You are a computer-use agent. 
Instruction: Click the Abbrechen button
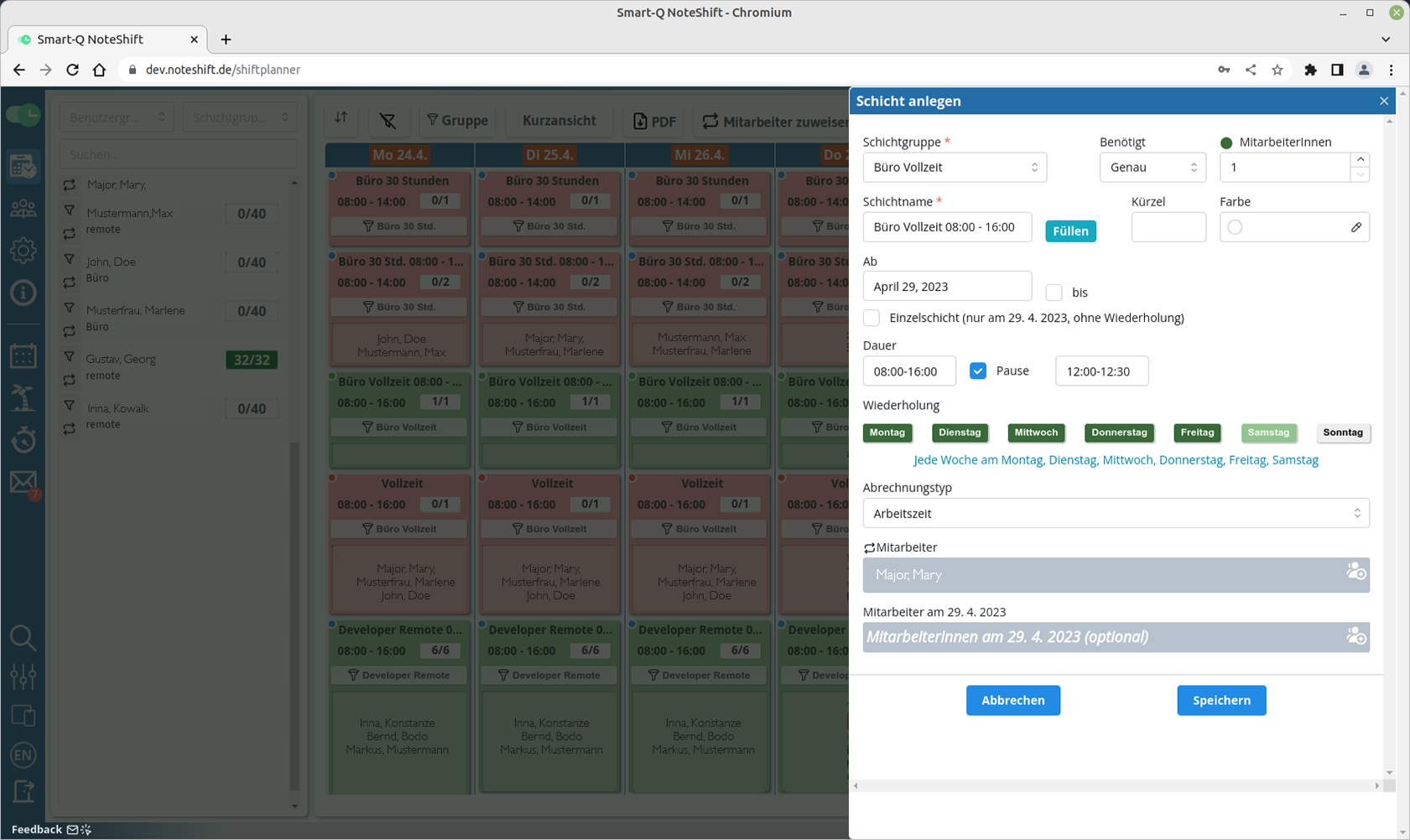click(x=1012, y=700)
